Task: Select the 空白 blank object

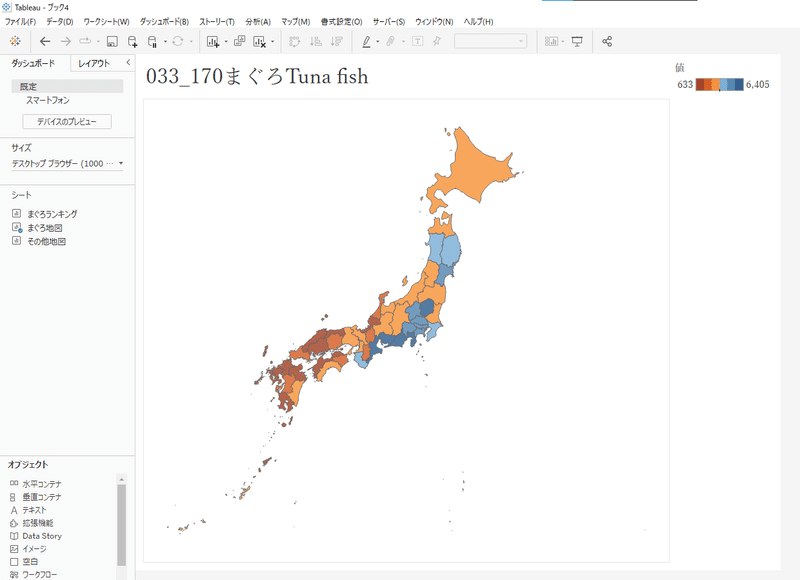Action: [24, 562]
